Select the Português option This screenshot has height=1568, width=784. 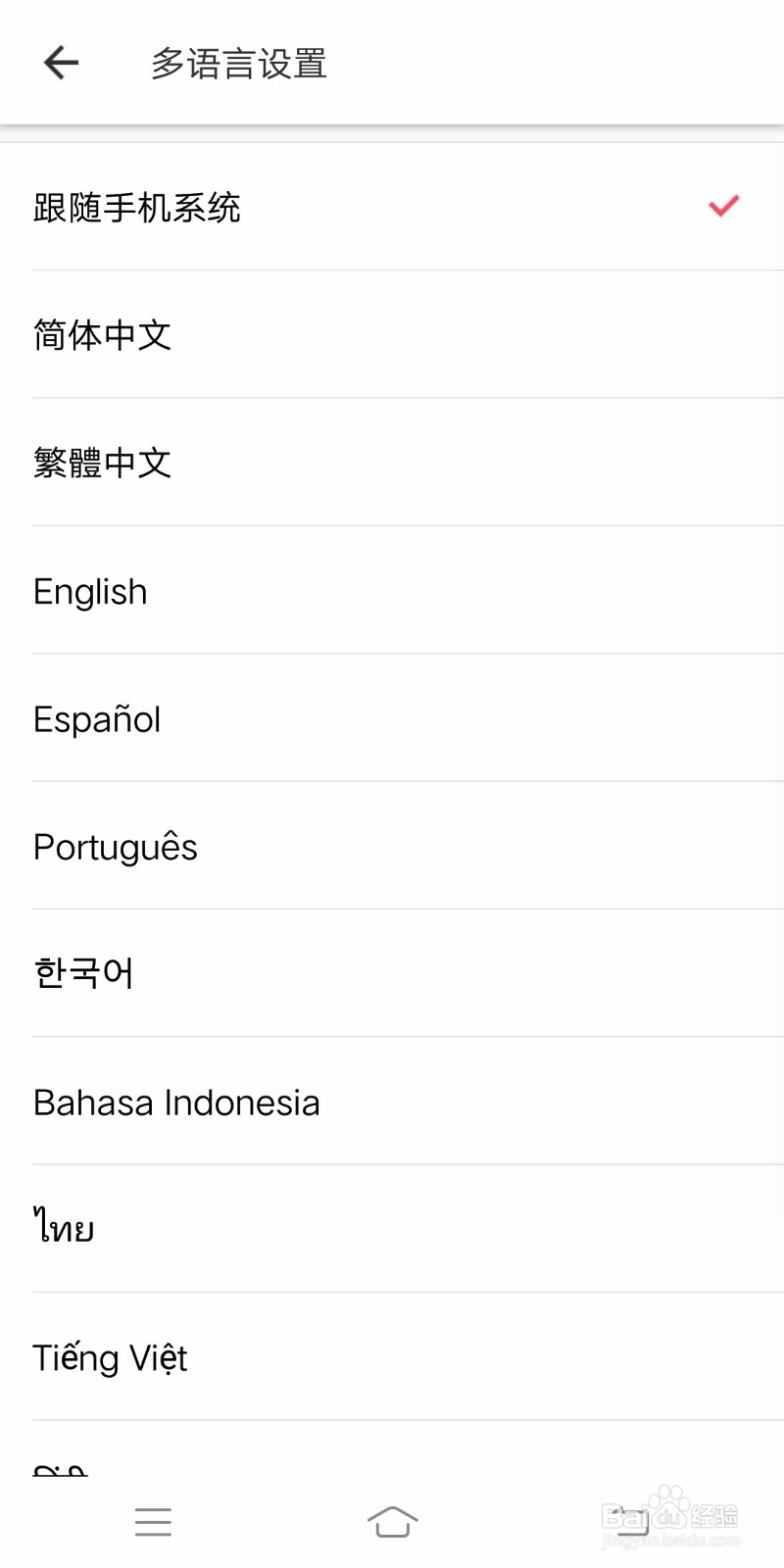tap(116, 847)
